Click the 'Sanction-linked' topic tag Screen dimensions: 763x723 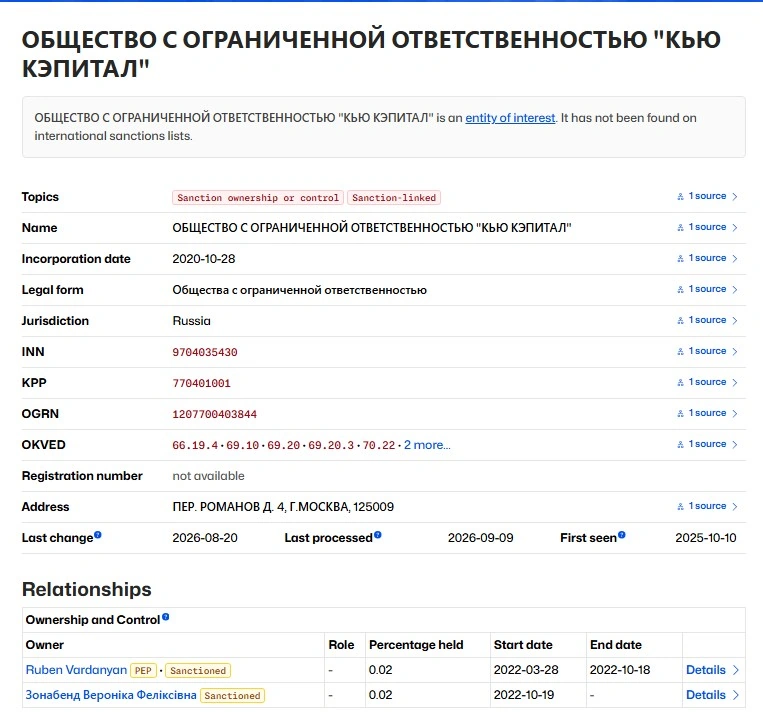coord(394,198)
